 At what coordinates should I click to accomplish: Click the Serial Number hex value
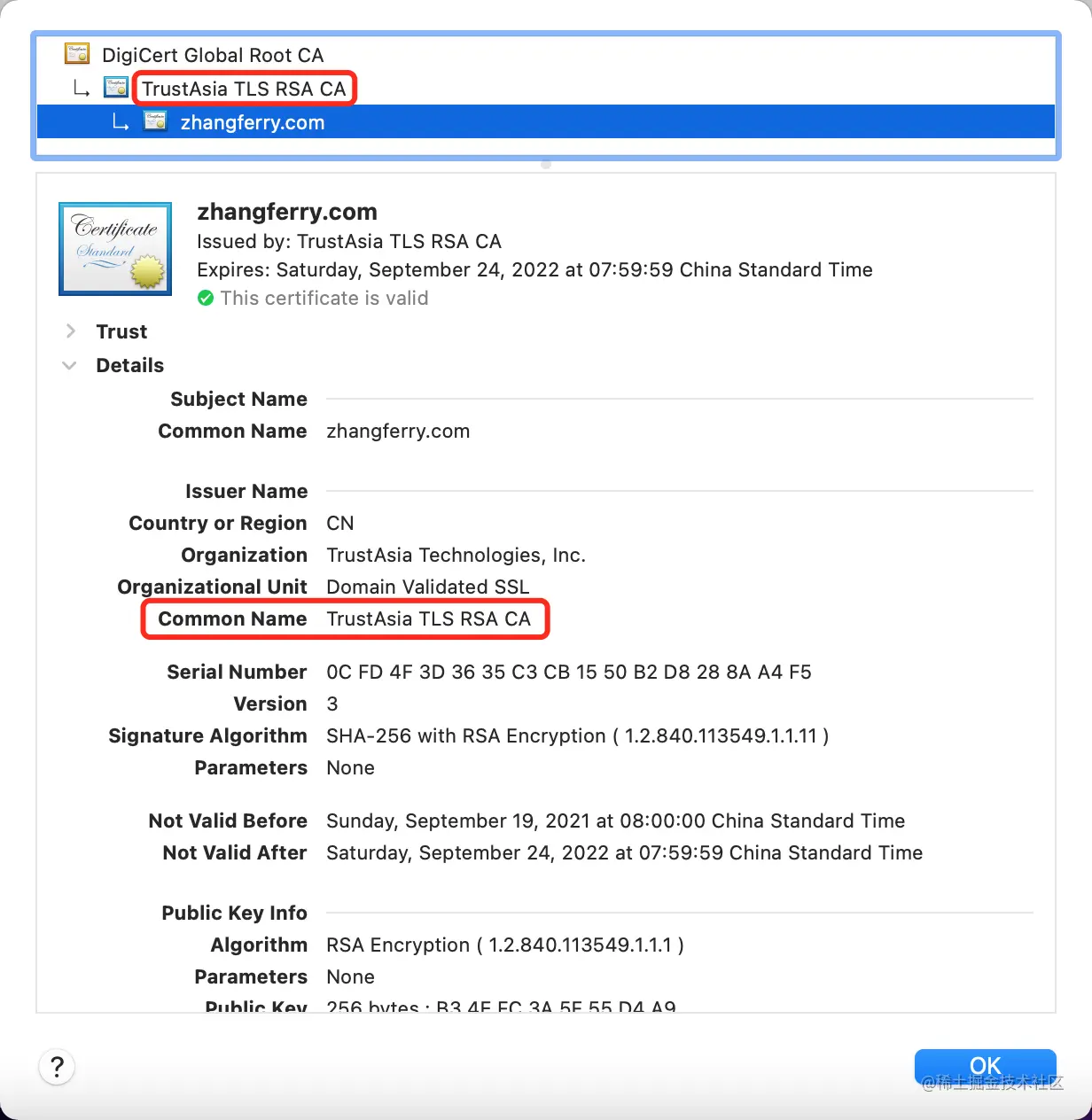point(569,672)
